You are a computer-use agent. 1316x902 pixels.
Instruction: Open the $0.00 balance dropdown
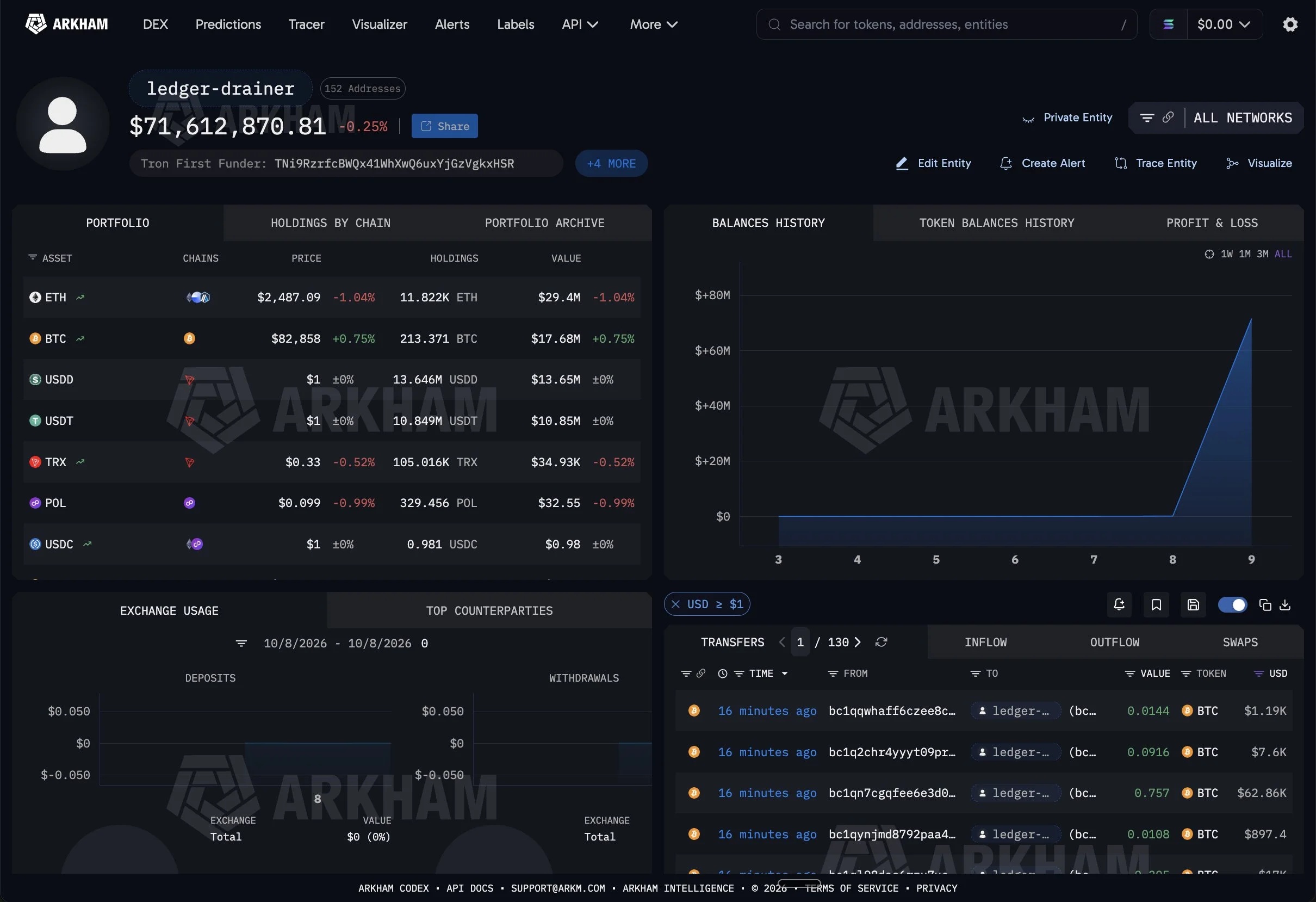pos(1224,24)
